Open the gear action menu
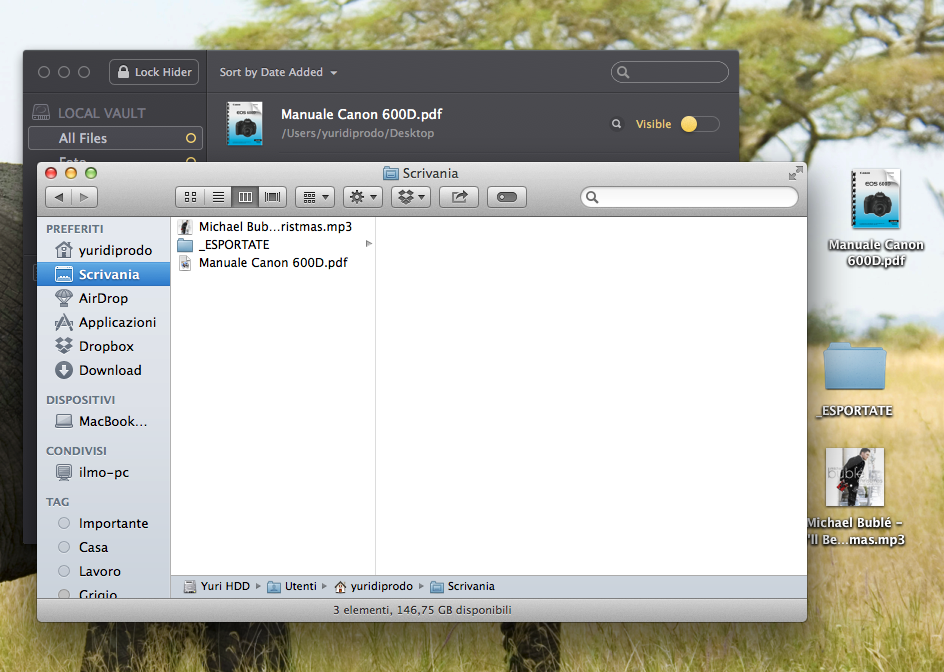 [x=363, y=197]
